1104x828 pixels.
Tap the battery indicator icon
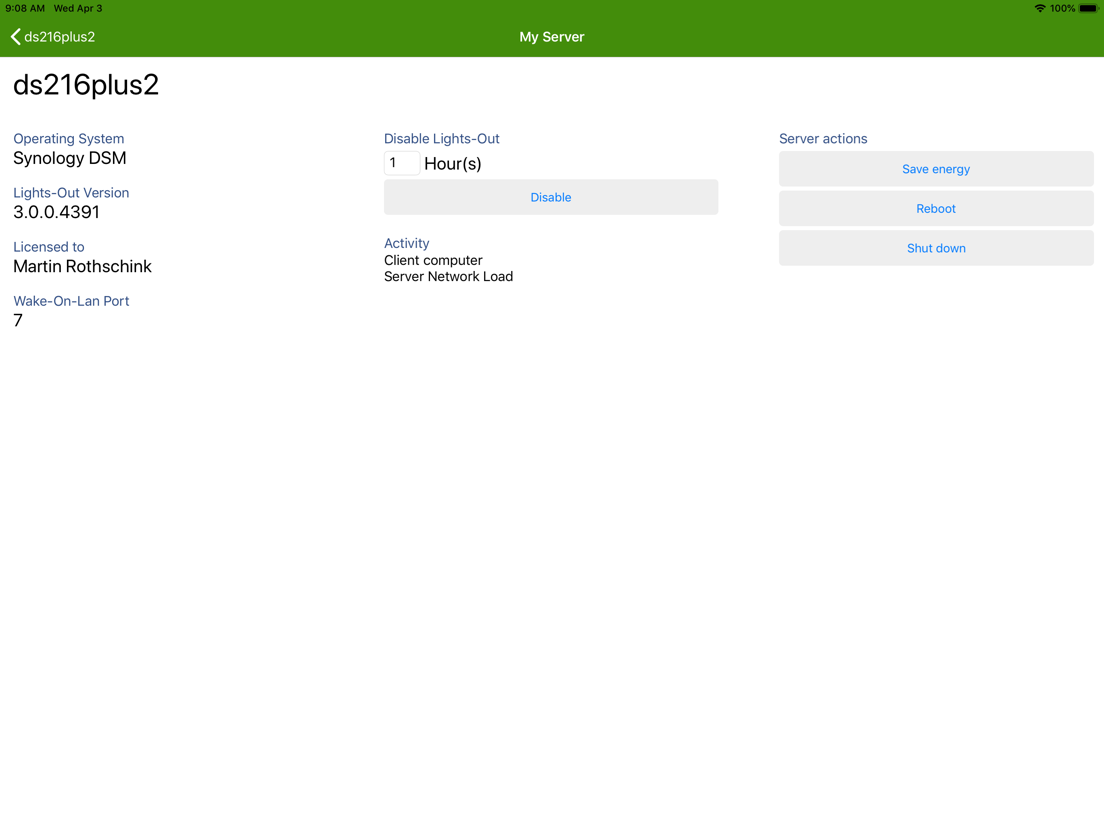point(1089,8)
